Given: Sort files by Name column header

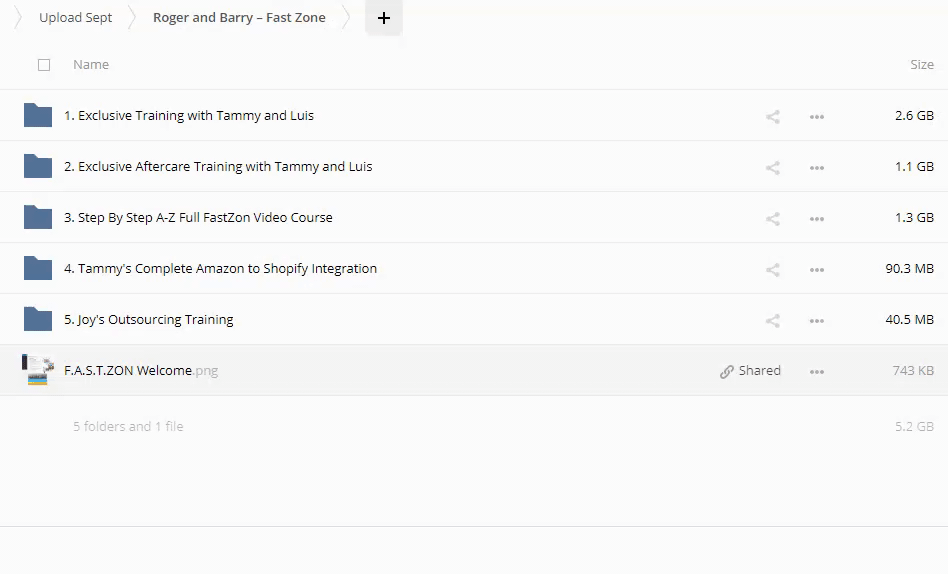Looking at the screenshot, I should click(91, 65).
